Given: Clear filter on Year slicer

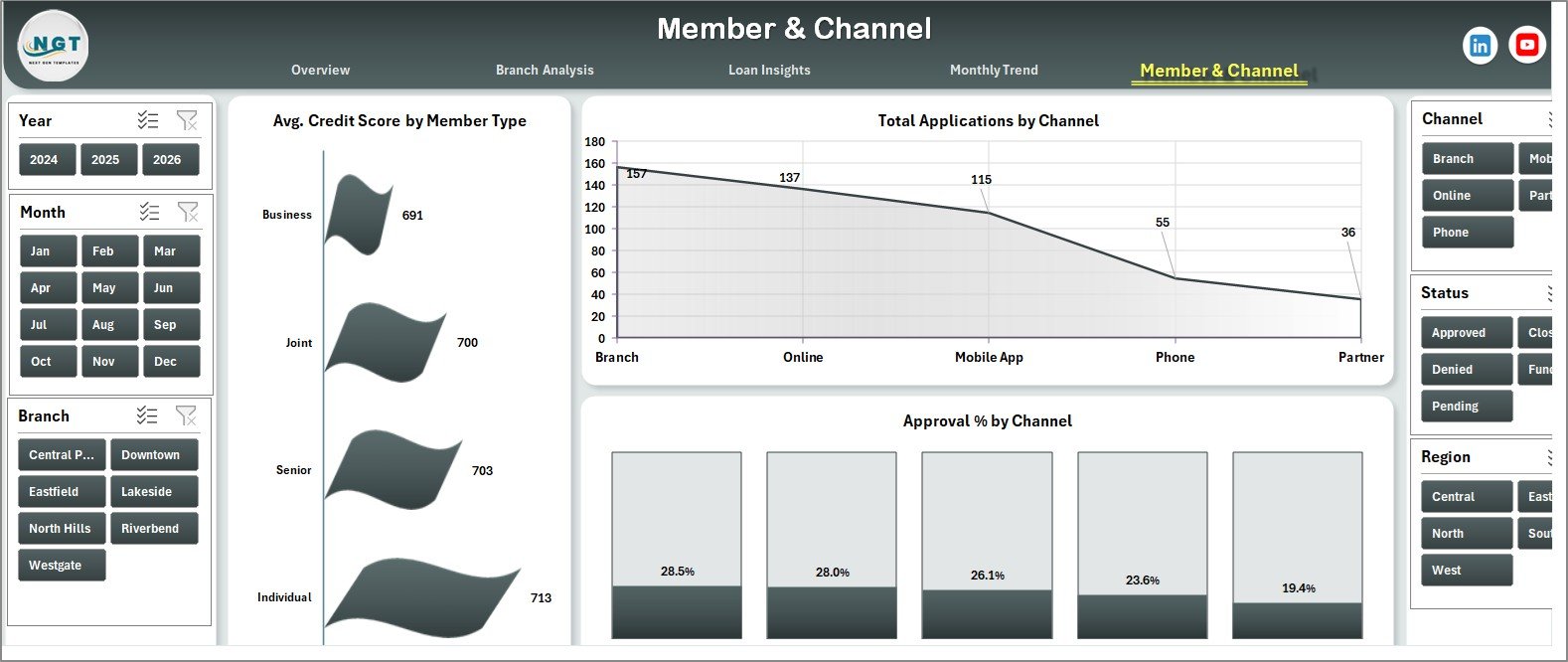Looking at the screenshot, I should click(187, 120).
